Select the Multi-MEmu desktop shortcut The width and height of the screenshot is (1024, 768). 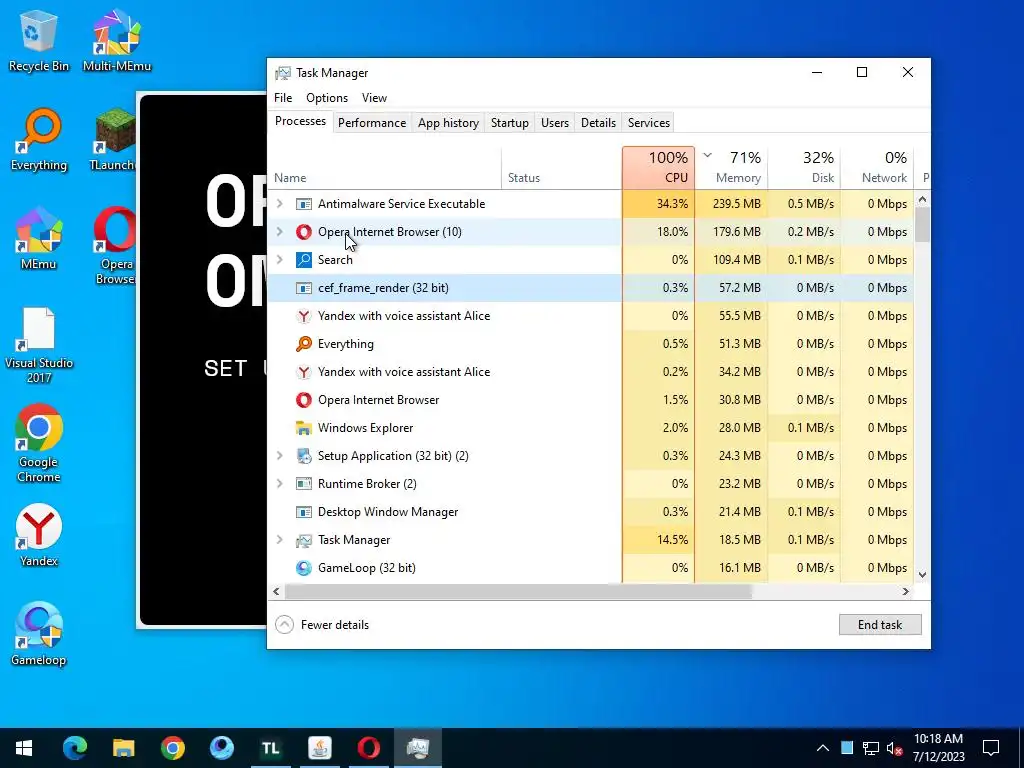click(x=117, y=40)
